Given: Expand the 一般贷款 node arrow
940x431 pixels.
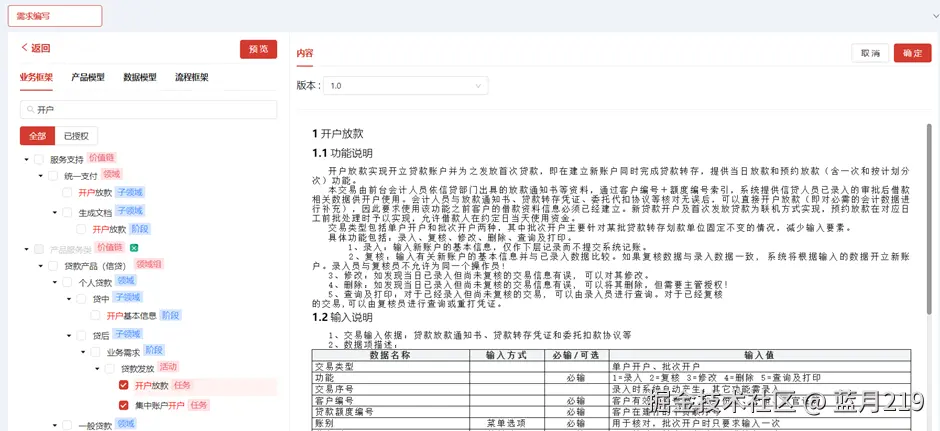Looking at the screenshot, I should (x=55, y=425).
